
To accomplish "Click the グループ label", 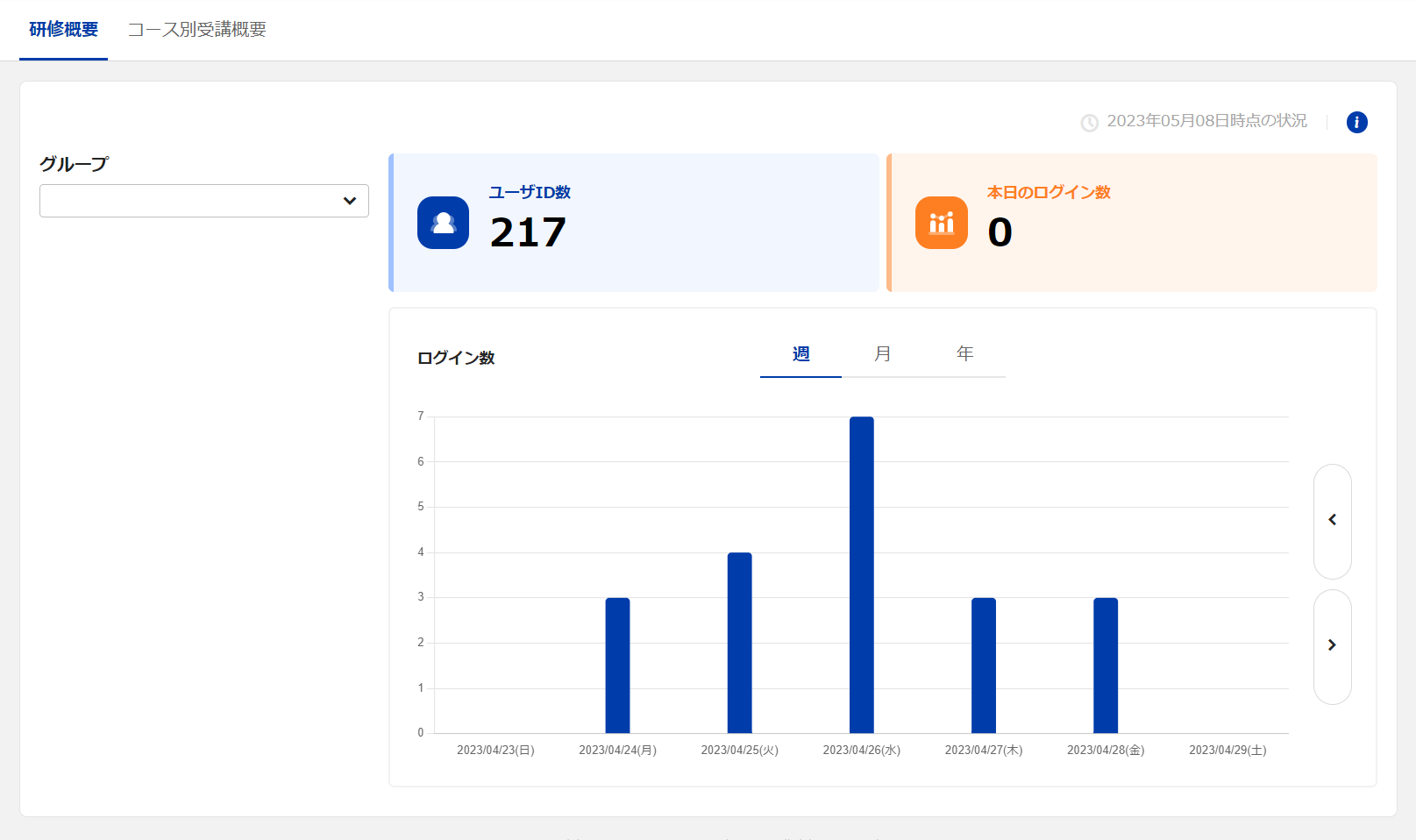I will tap(74, 164).
